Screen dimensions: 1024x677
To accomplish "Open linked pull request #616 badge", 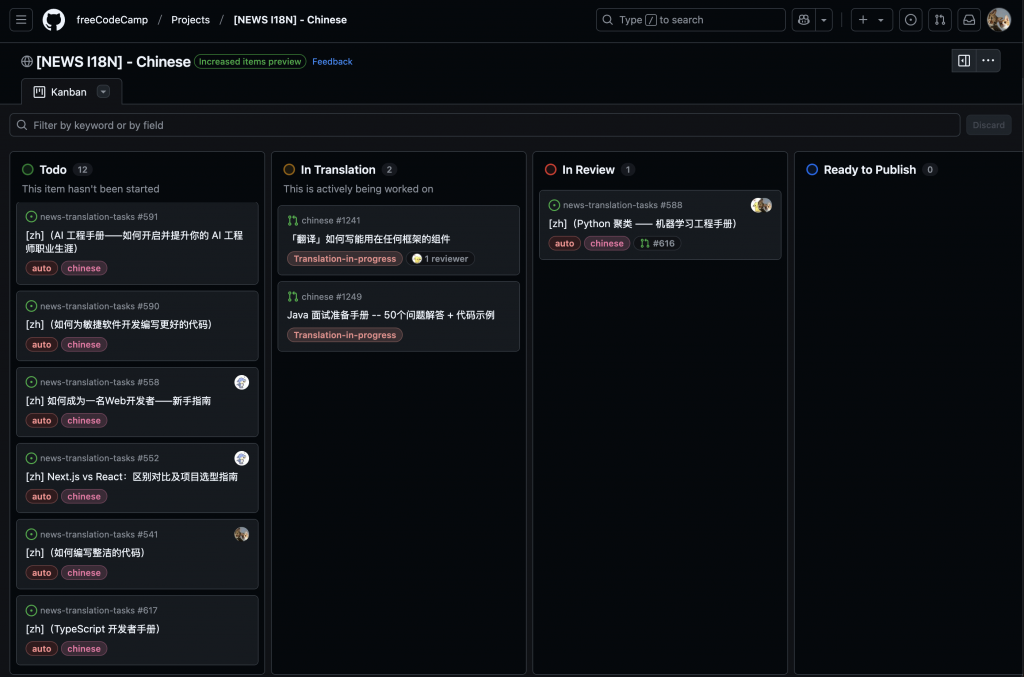I will [658, 244].
